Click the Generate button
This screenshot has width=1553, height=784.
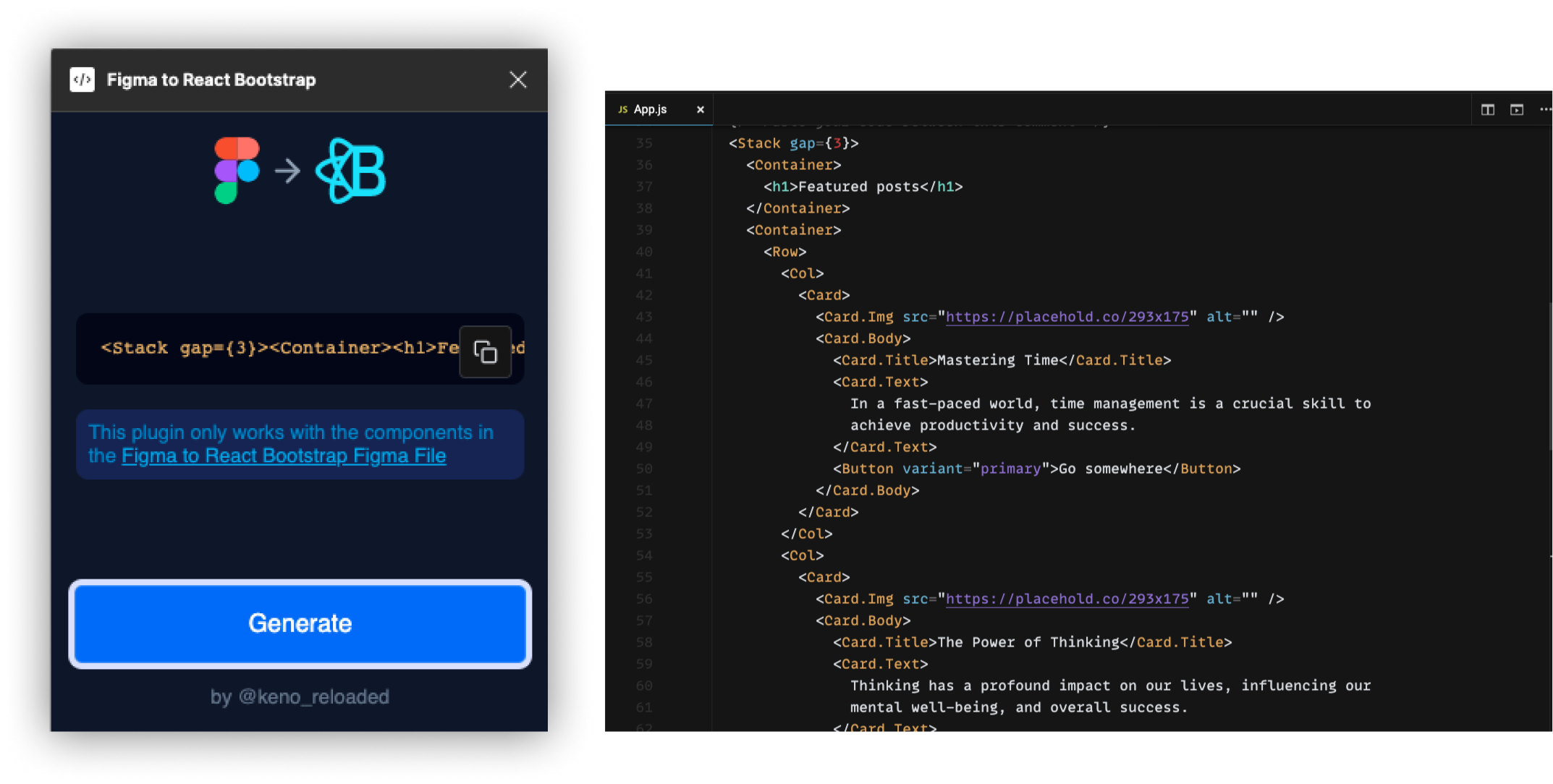point(300,623)
